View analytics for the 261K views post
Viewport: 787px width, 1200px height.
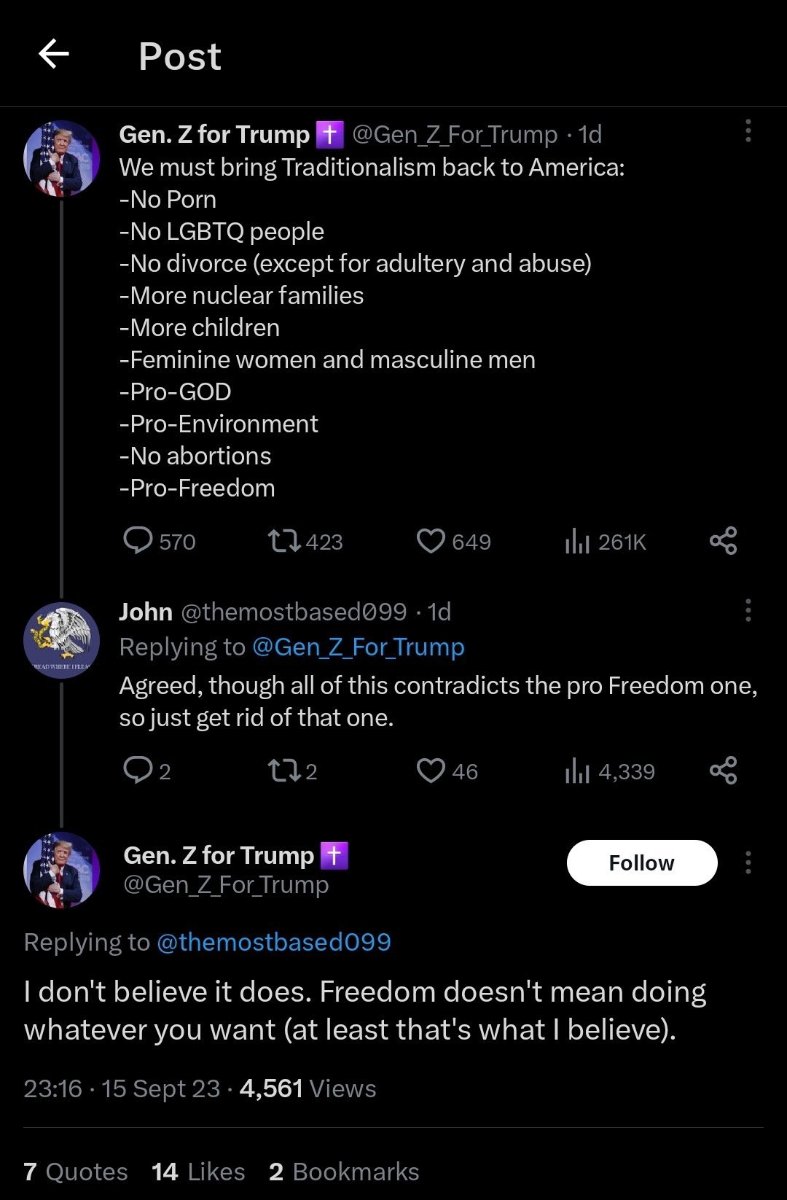click(575, 541)
